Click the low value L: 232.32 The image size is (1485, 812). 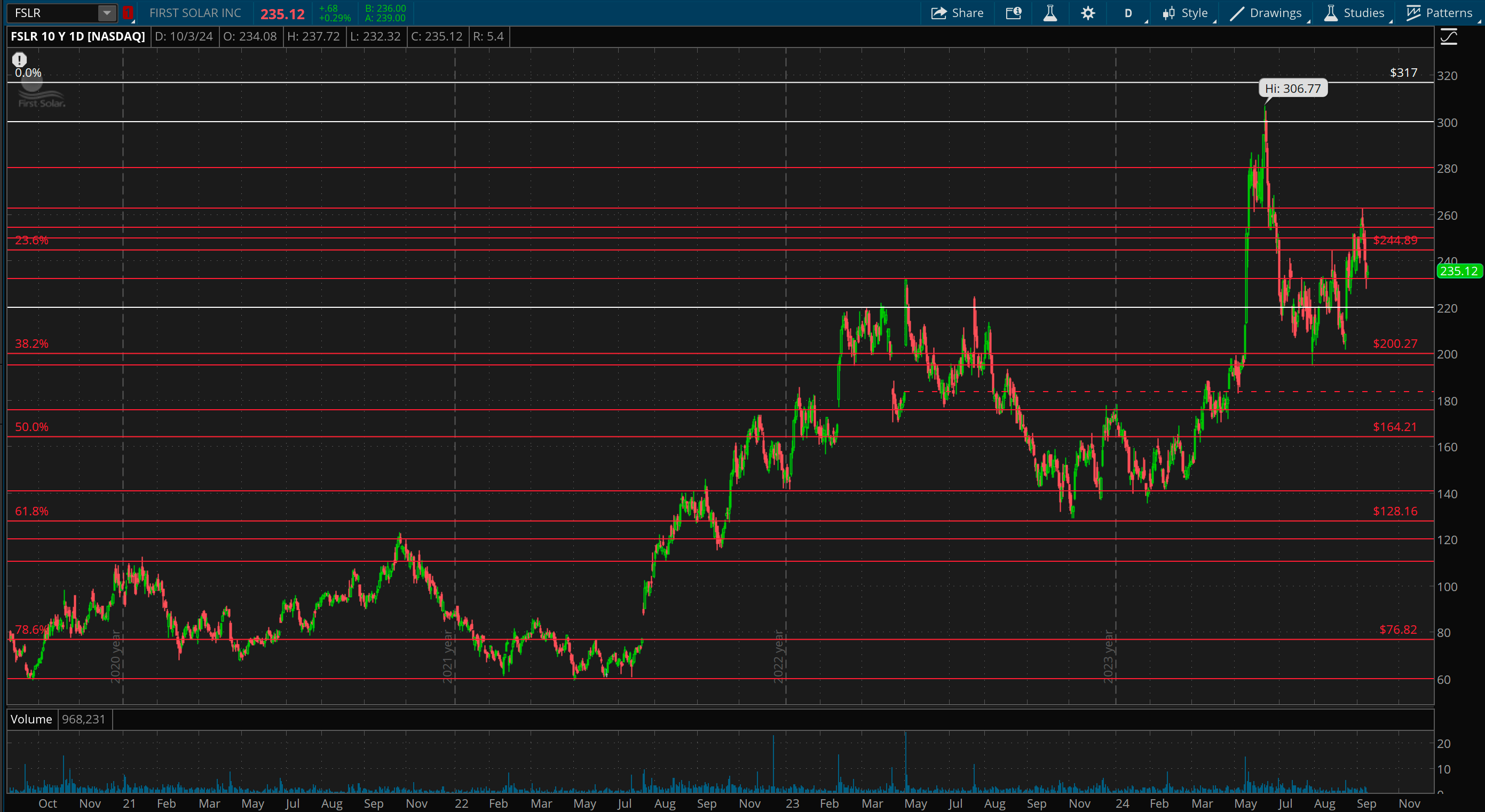pyautogui.click(x=375, y=36)
